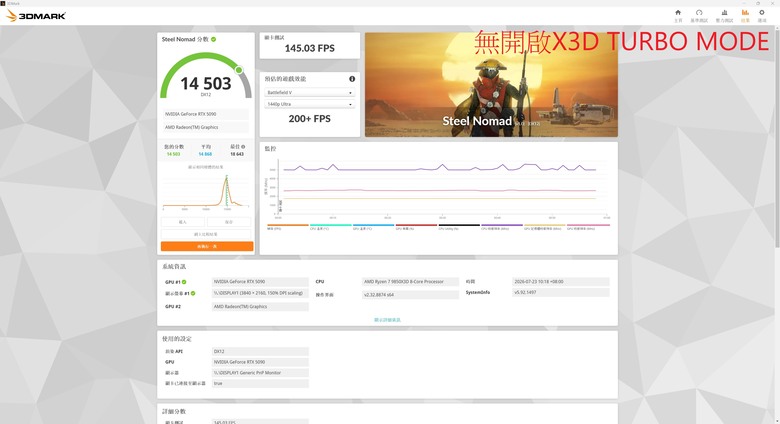This screenshot has width=780, height=424.
Task: Click the SystemInfo v5.92.1497 field
Action: (561, 293)
